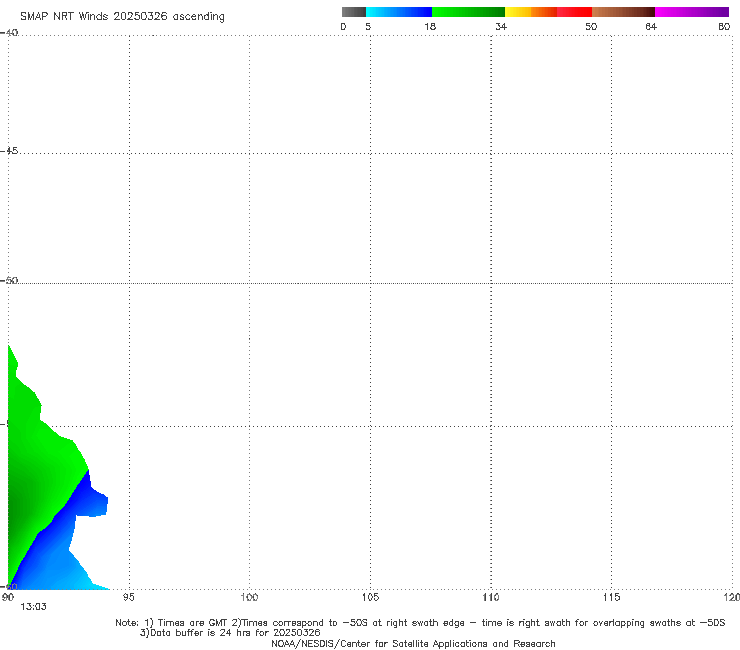This screenshot has height=650, width=740.
Task: Click the swath time label '13:03'
Action: (34, 607)
